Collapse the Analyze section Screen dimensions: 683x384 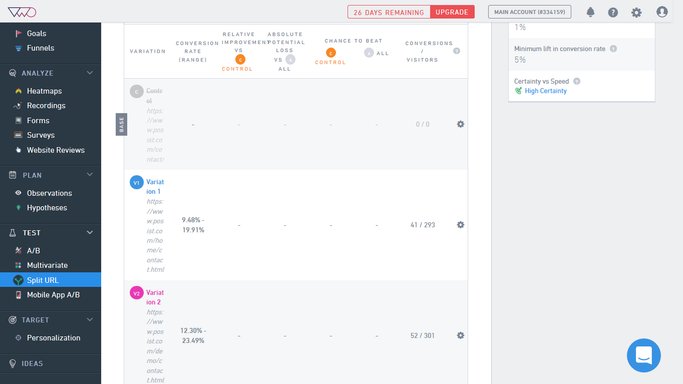[x=90, y=73]
